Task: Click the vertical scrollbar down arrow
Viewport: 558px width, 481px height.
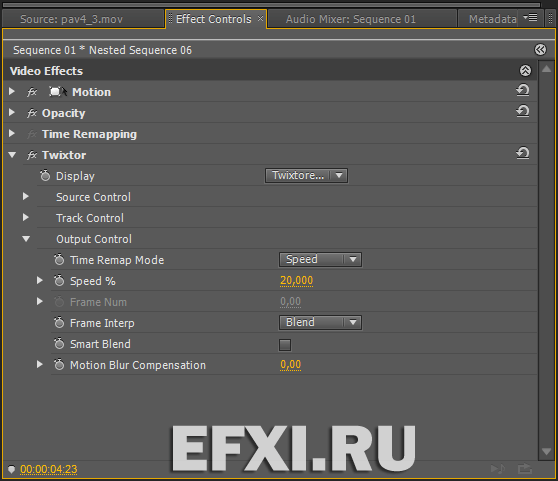Action: tap(546, 451)
